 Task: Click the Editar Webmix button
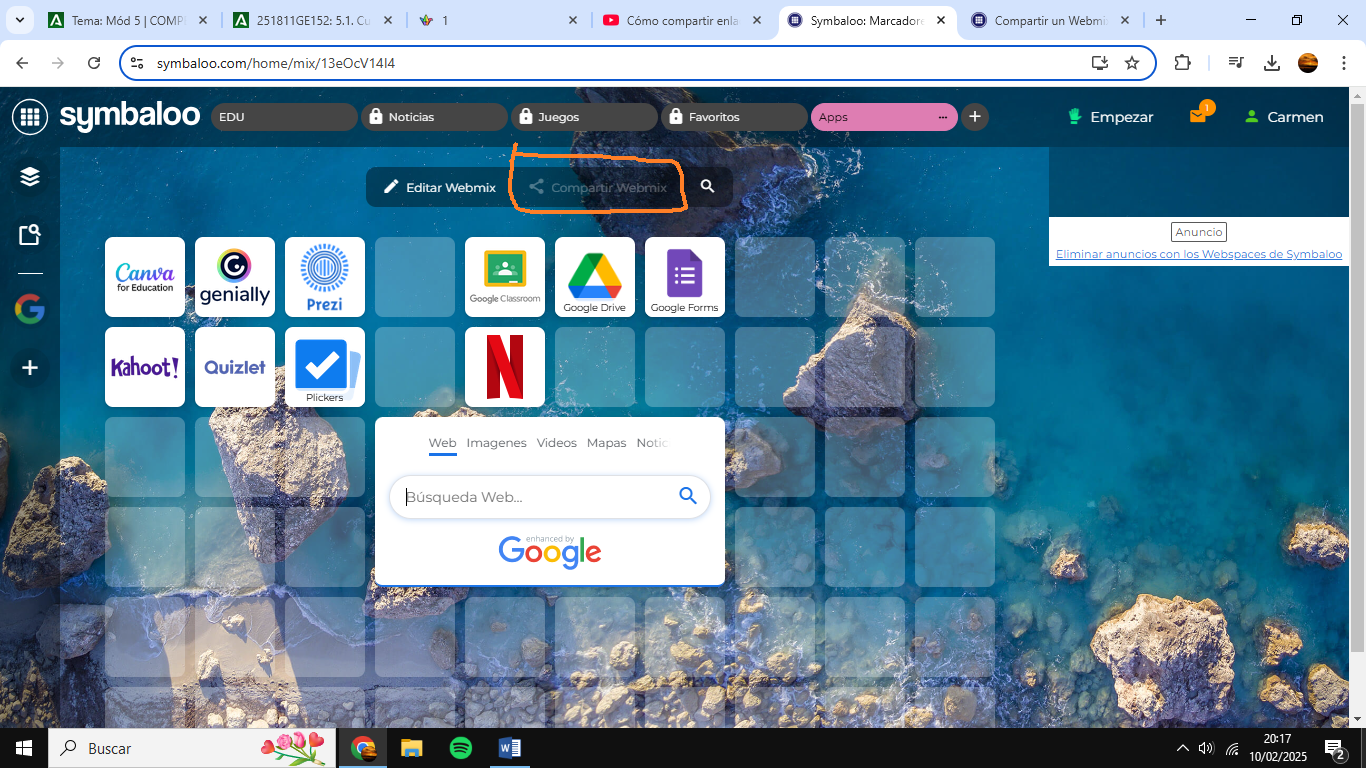tap(440, 187)
